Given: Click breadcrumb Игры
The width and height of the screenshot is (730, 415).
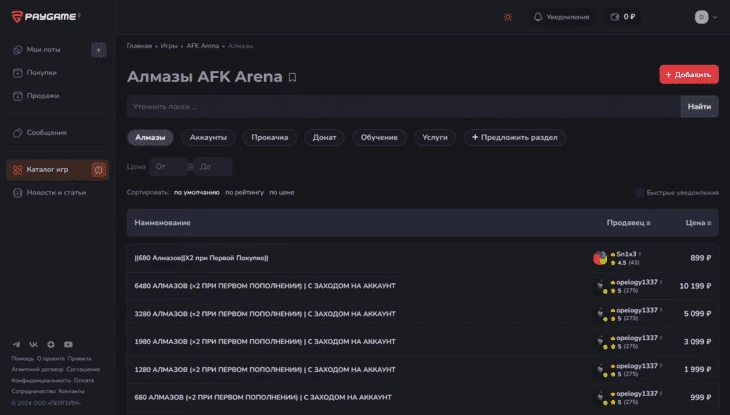Looking at the screenshot, I should pos(169,46).
